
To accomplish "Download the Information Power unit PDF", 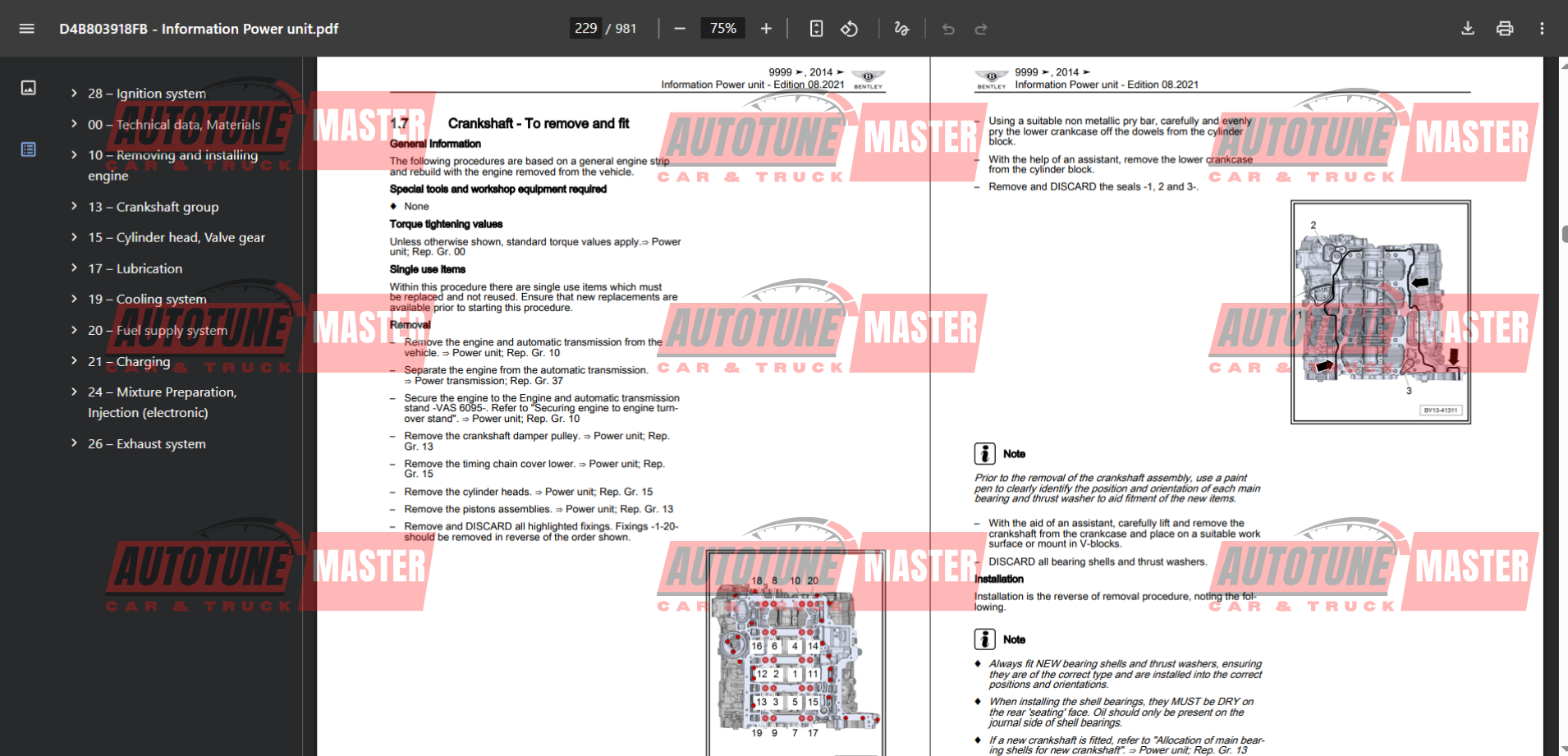I will click(1467, 28).
